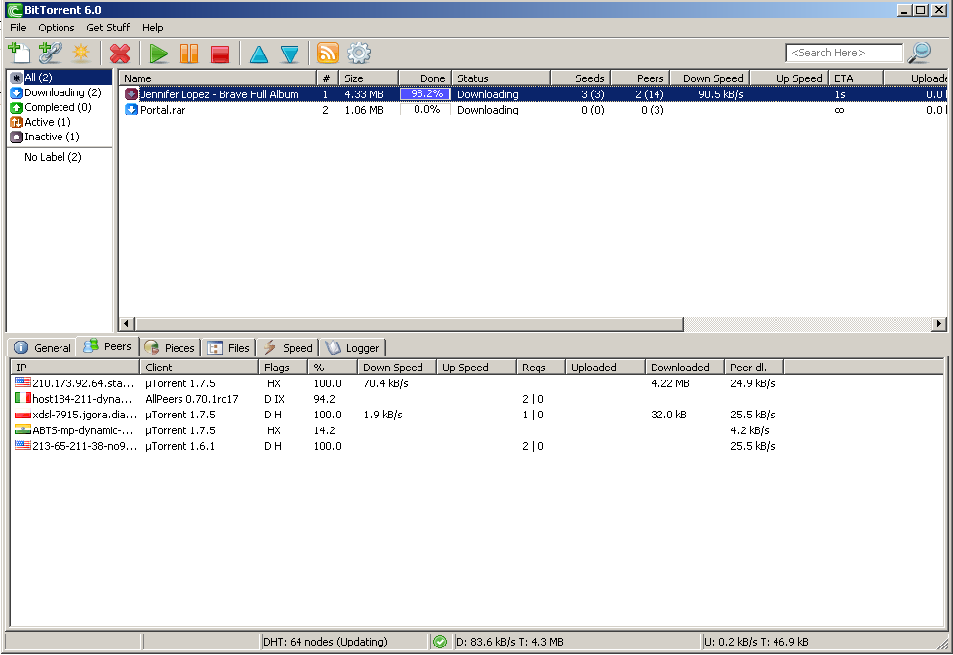This screenshot has height=655, width=953.
Task: Sort torrents by ETA column header
Action: (856, 78)
